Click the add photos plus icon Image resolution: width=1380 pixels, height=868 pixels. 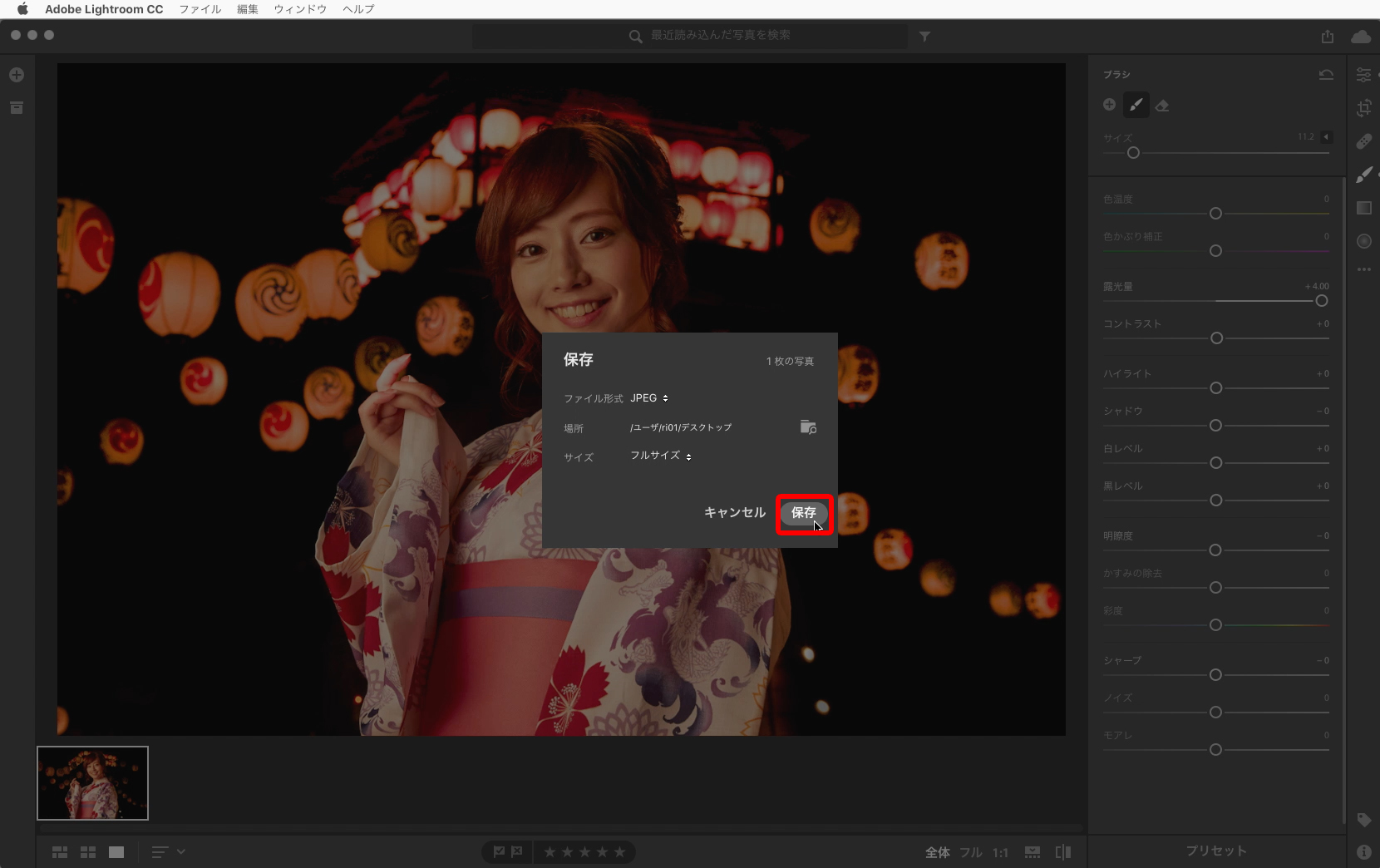[x=17, y=75]
